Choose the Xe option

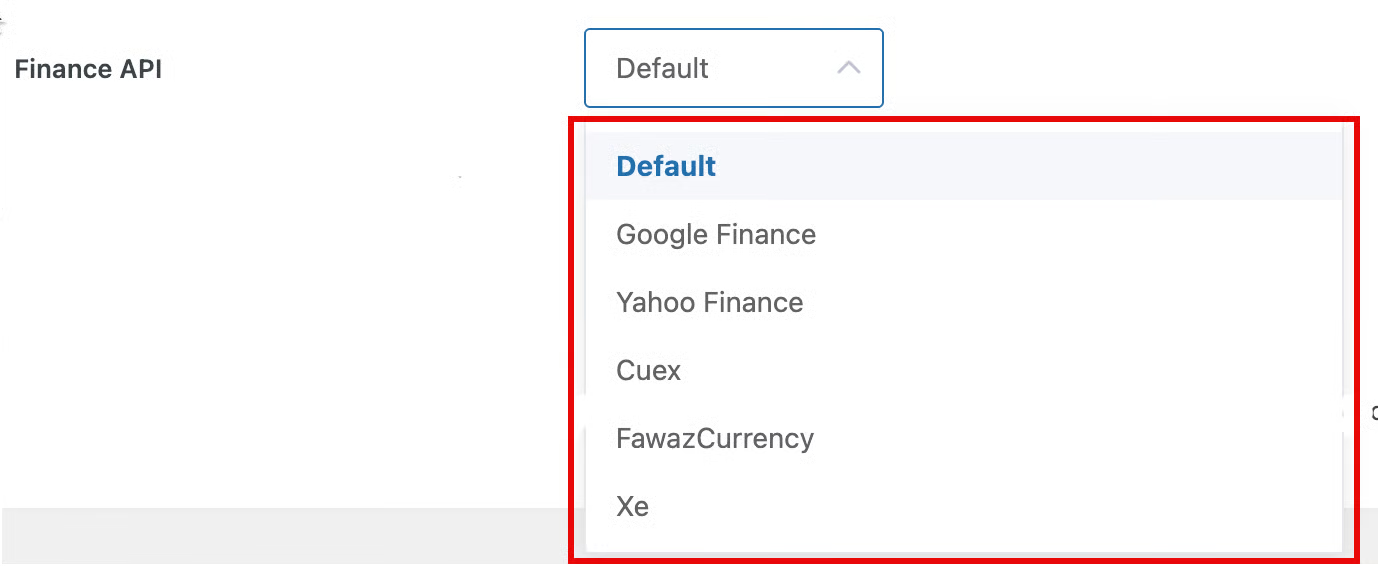pos(633,507)
